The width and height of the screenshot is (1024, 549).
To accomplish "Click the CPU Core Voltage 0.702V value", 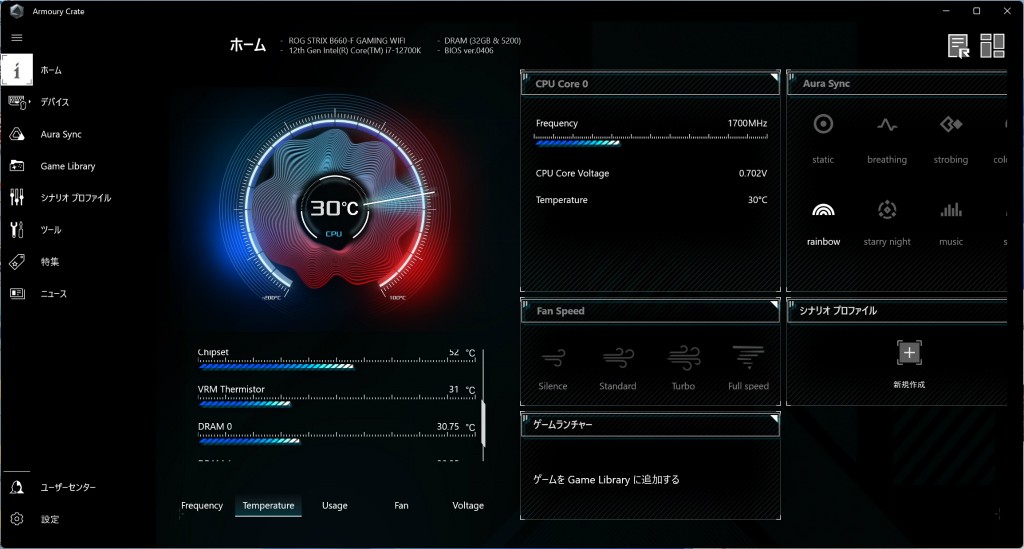I will click(753, 173).
